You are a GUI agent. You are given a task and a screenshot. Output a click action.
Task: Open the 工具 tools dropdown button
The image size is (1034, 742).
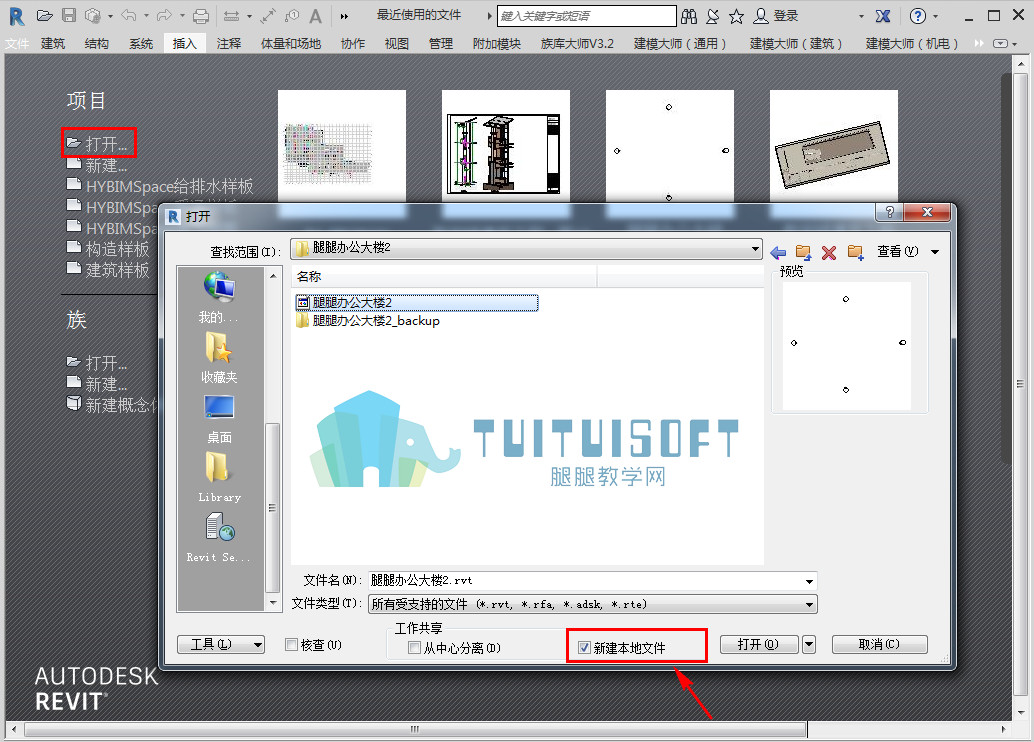coord(221,644)
